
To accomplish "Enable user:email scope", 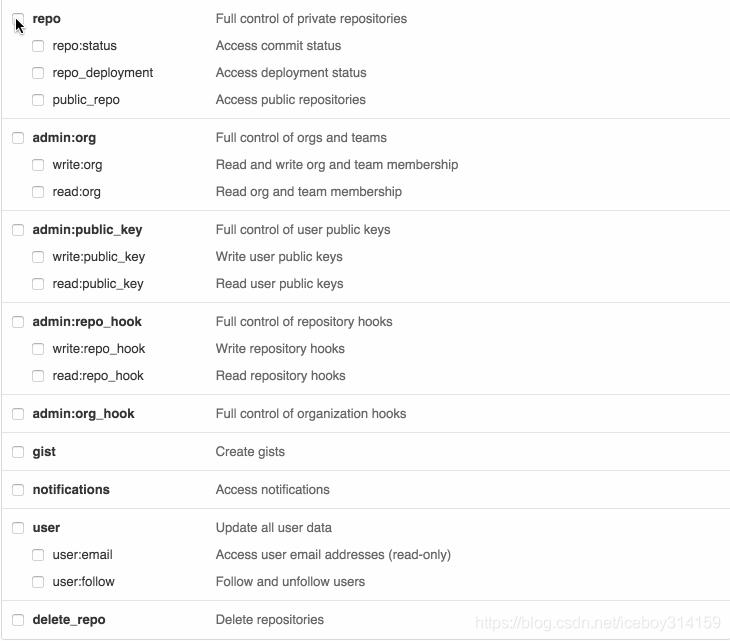I will [38, 555].
